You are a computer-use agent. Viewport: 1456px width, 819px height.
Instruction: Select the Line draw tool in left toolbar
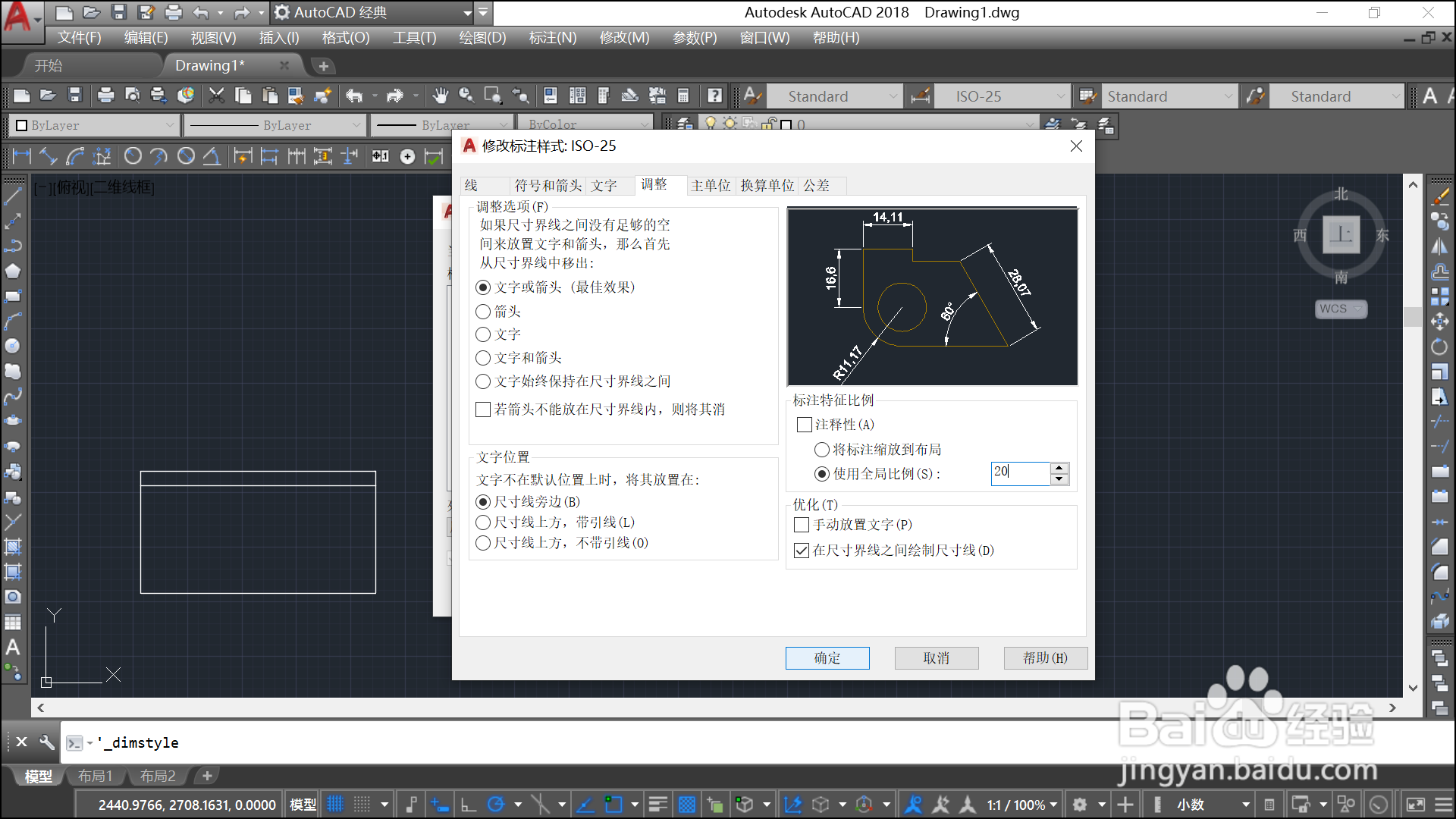pos(13,196)
